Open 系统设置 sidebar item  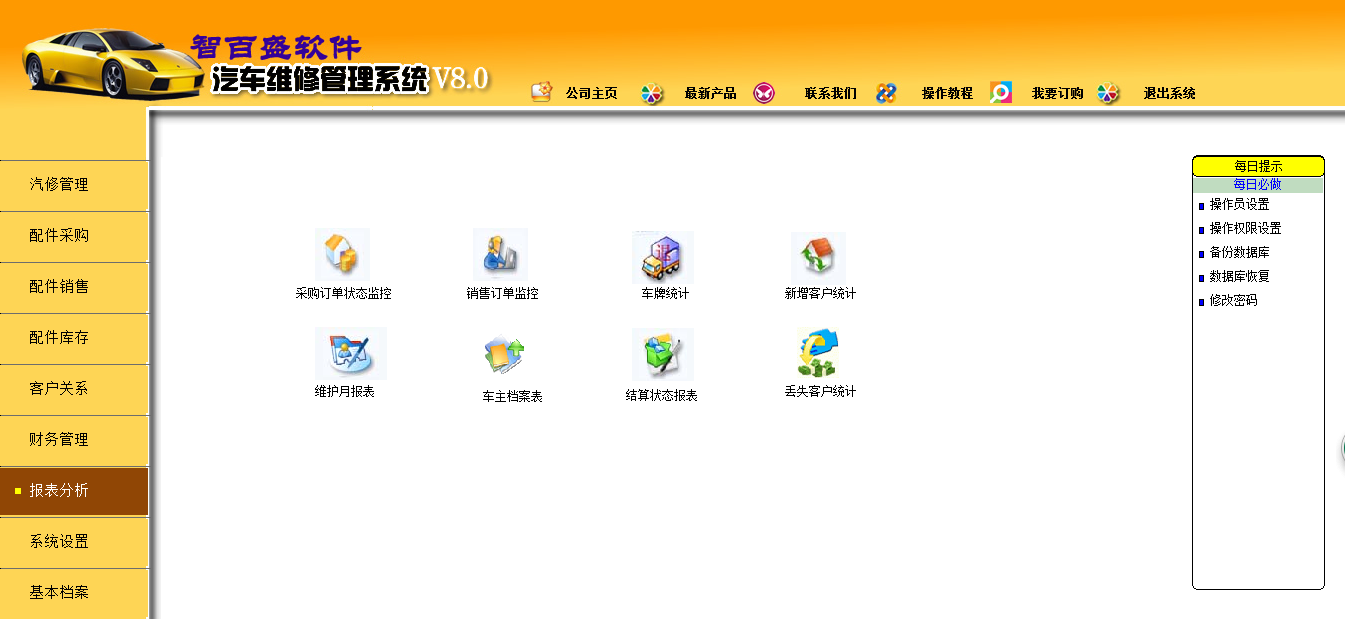click(x=59, y=542)
